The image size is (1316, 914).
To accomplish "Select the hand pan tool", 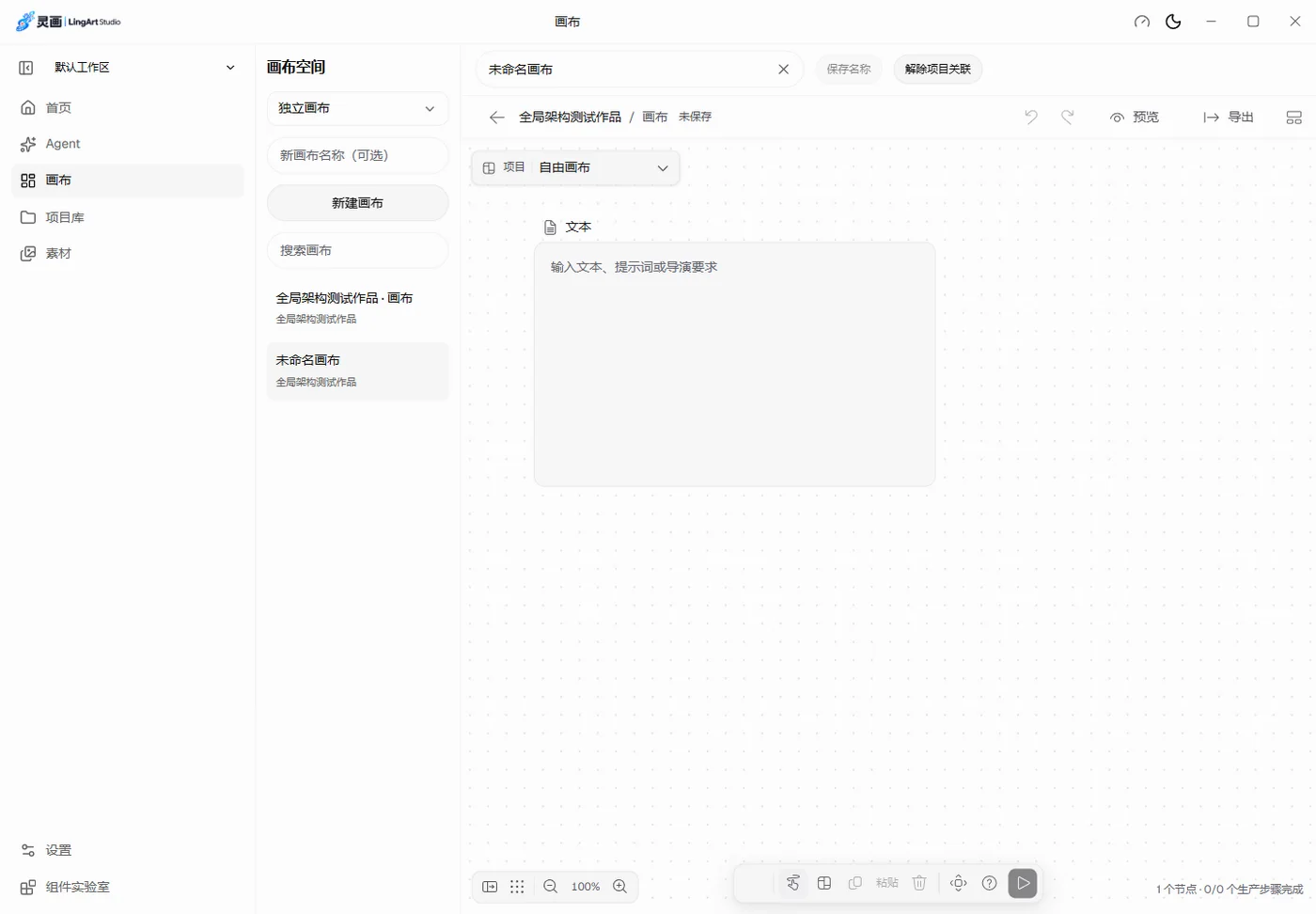I will click(793, 883).
